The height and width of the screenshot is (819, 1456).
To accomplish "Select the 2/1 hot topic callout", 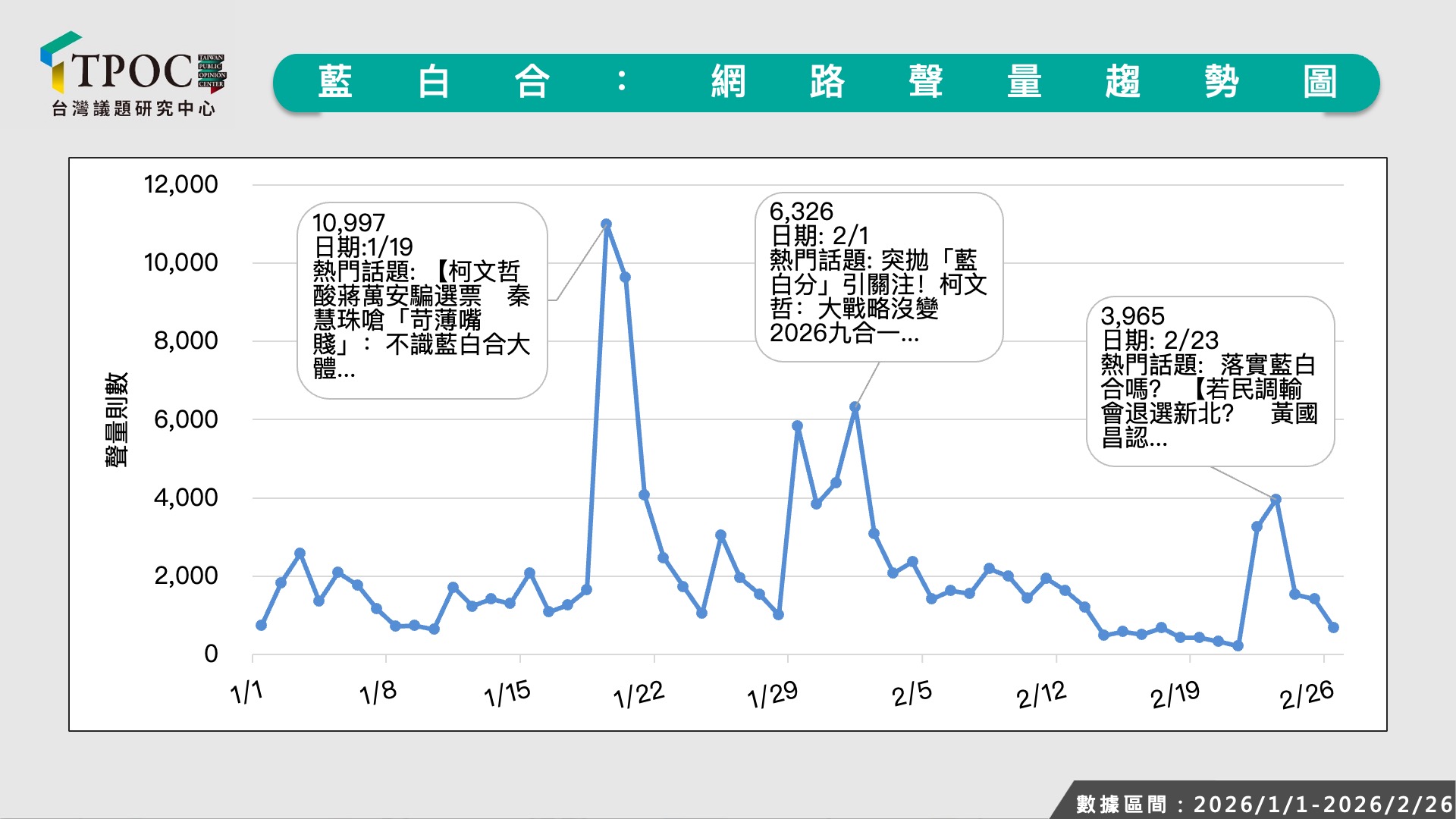I will coord(878,277).
